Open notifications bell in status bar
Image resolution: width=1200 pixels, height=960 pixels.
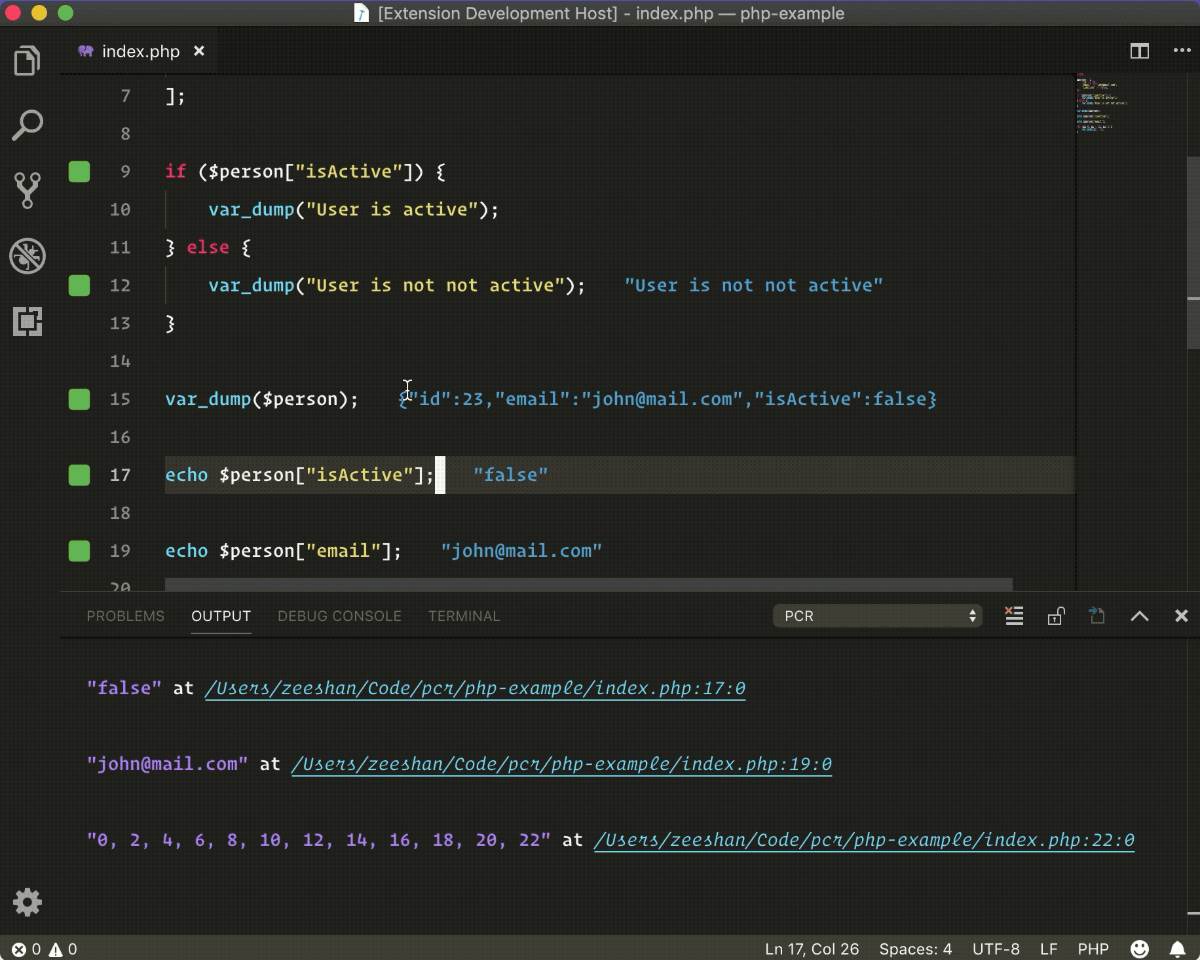pos(1178,949)
